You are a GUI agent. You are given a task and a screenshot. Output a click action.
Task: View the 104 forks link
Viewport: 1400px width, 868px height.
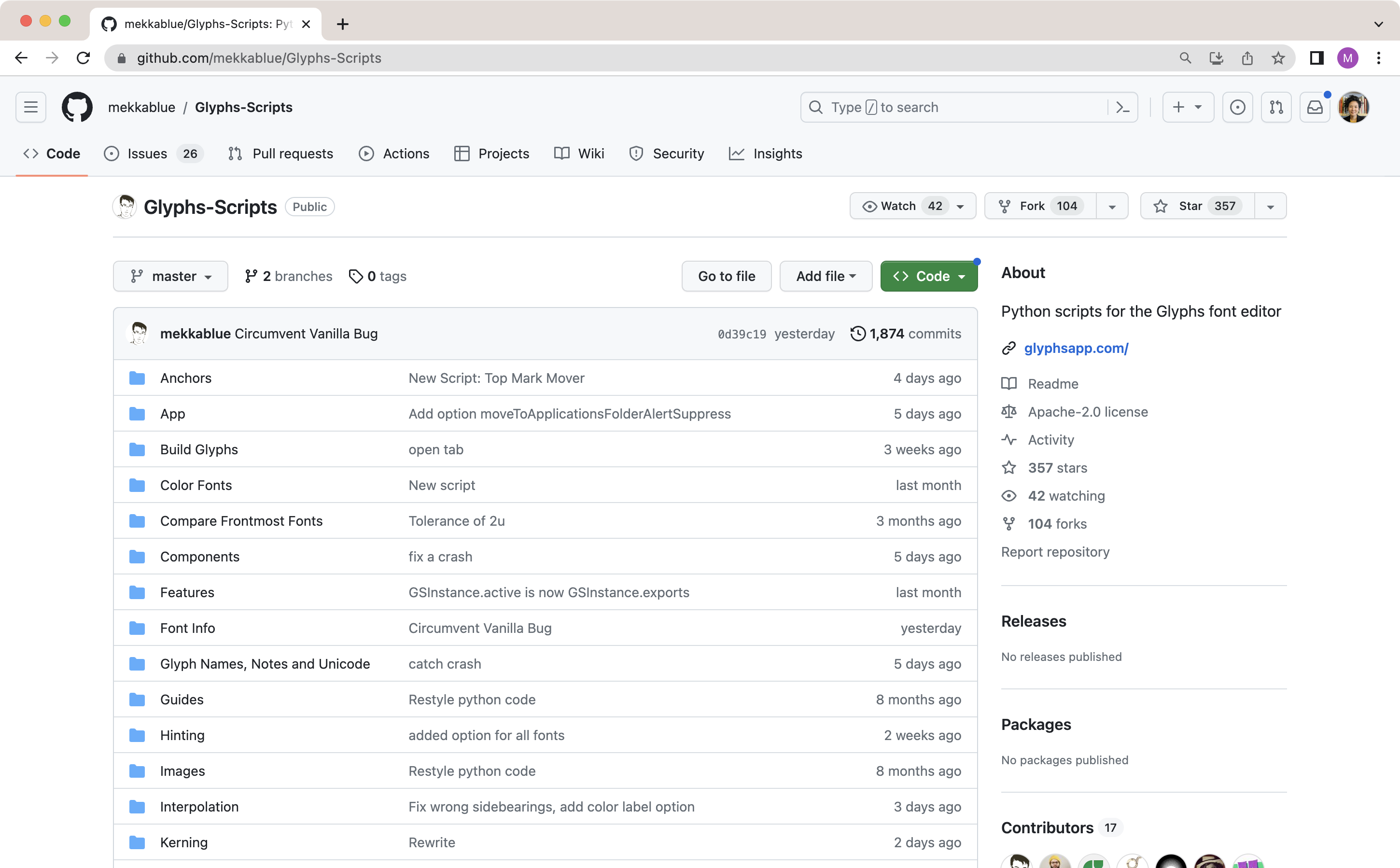click(x=1057, y=524)
